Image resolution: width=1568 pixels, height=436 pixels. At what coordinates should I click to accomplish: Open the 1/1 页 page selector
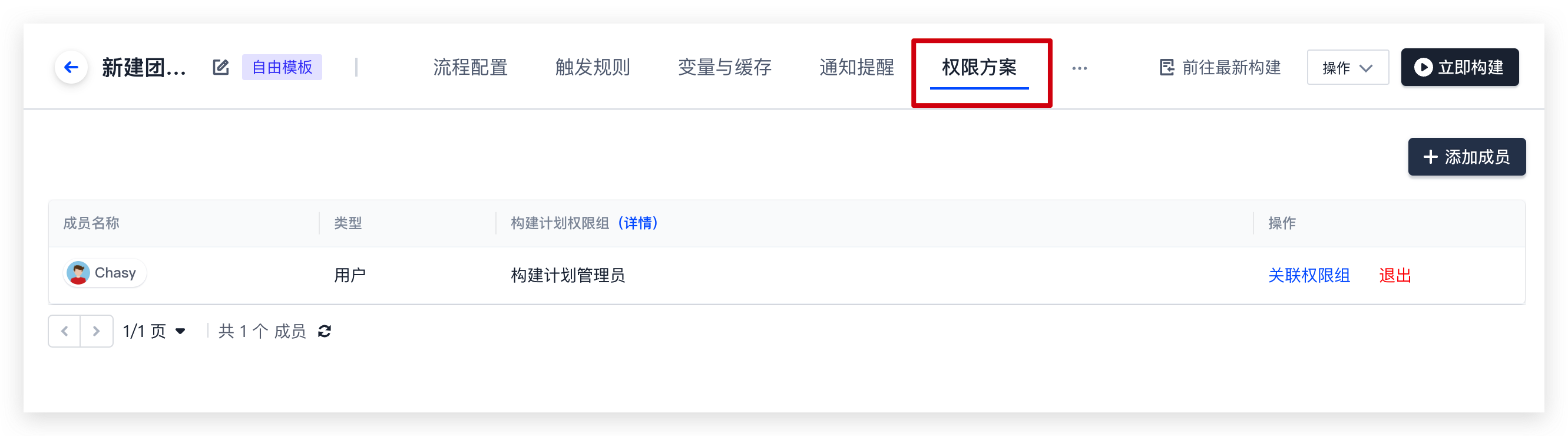[x=154, y=331]
